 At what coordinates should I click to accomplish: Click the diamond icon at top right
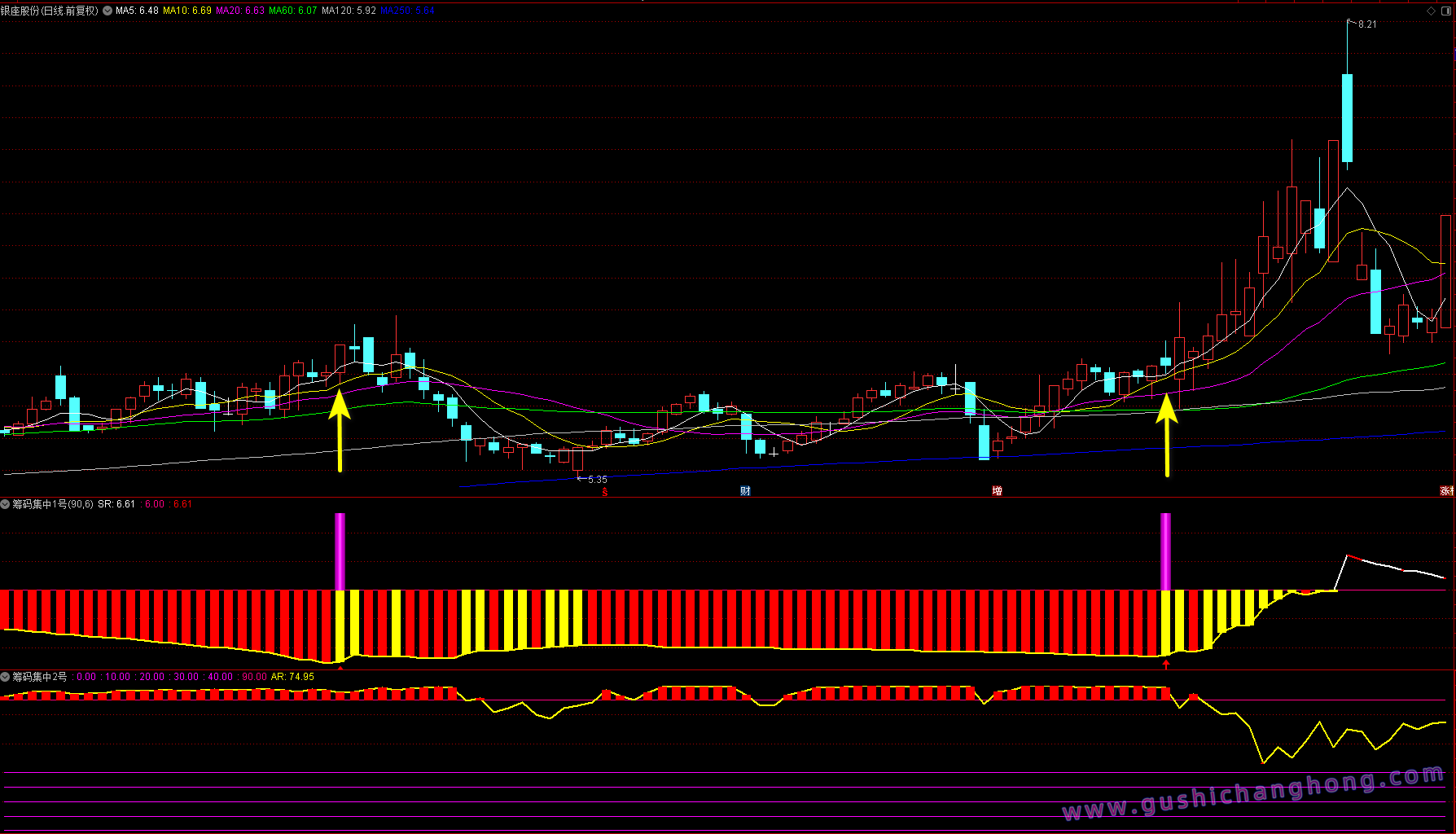pos(1432,11)
